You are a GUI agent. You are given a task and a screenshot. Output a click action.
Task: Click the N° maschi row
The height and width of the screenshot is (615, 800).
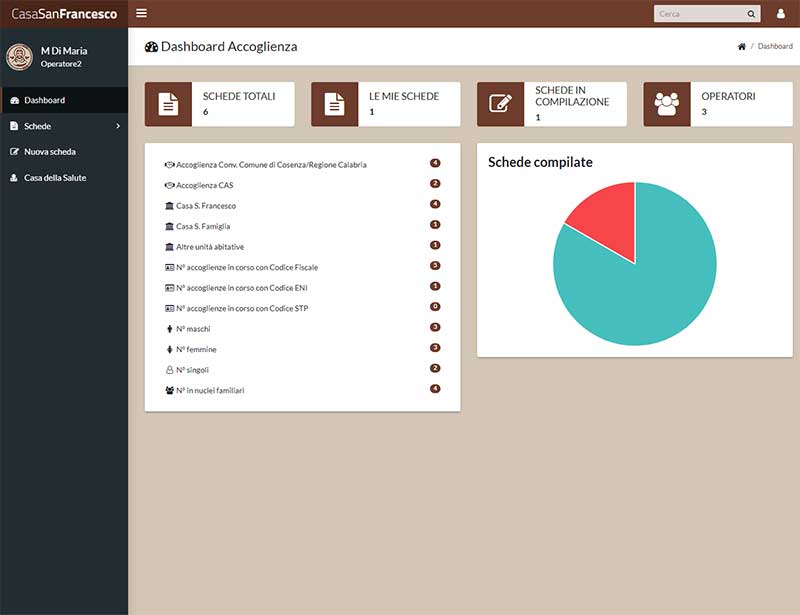pyautogui.click(x=303, y=329)
